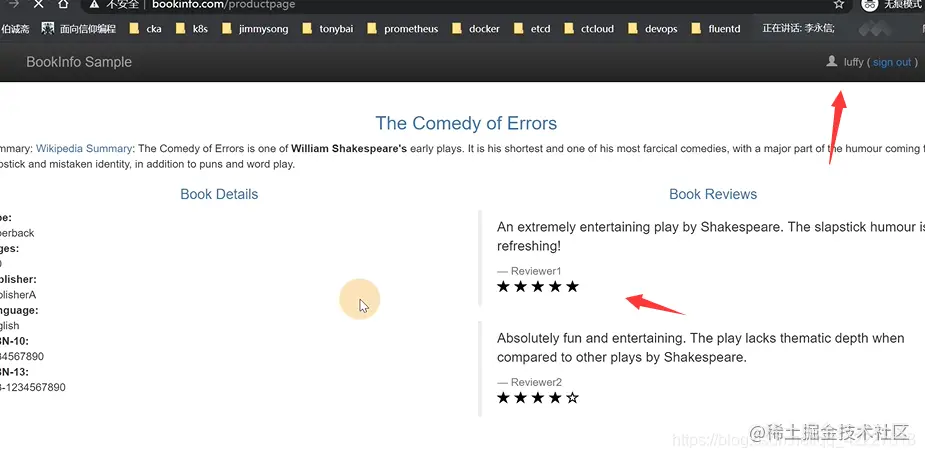
Task: Click the Reviewer2 name label
Action: point(536,382)
